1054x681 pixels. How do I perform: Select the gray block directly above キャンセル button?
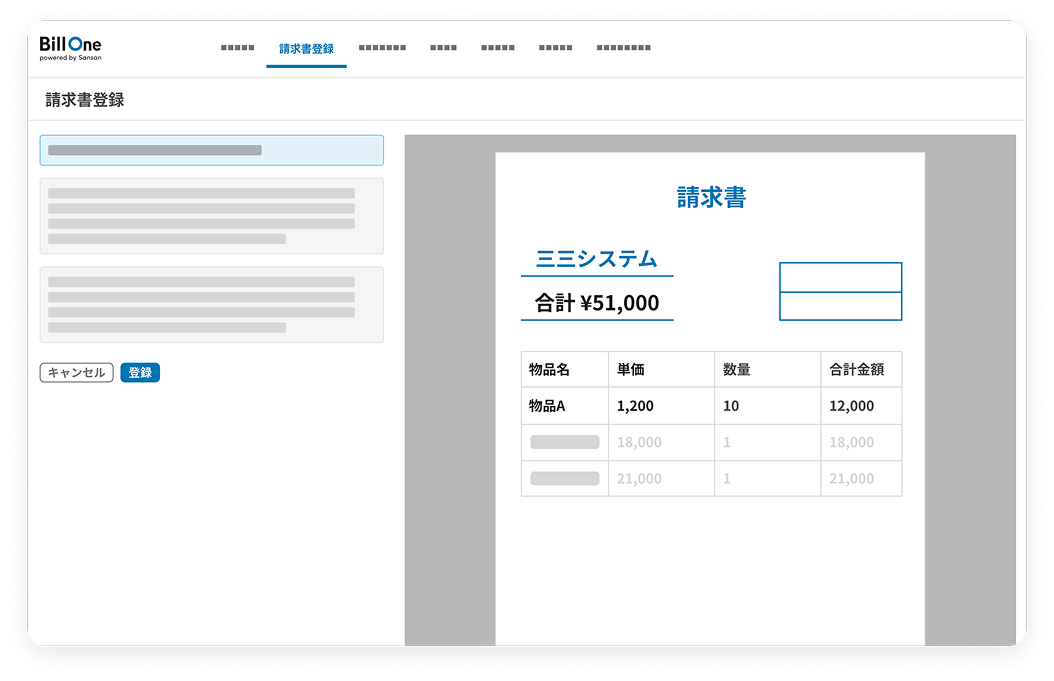click(x=211, y=304)
